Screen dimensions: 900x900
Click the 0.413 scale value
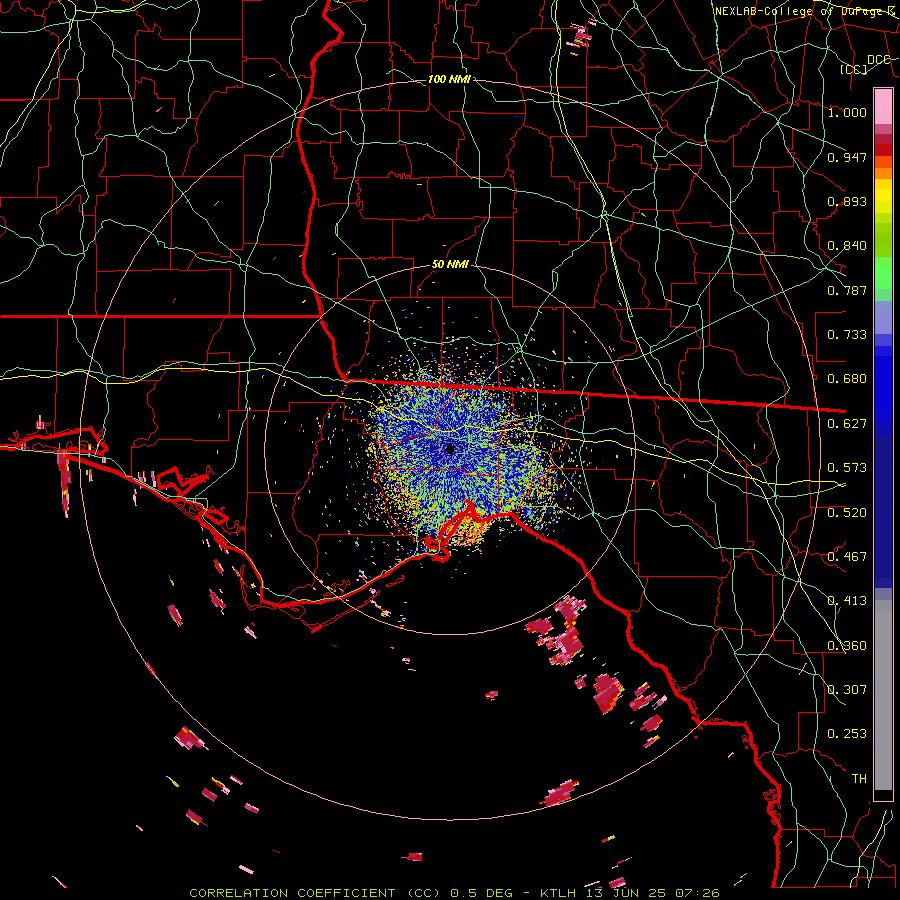pos(847,601)
